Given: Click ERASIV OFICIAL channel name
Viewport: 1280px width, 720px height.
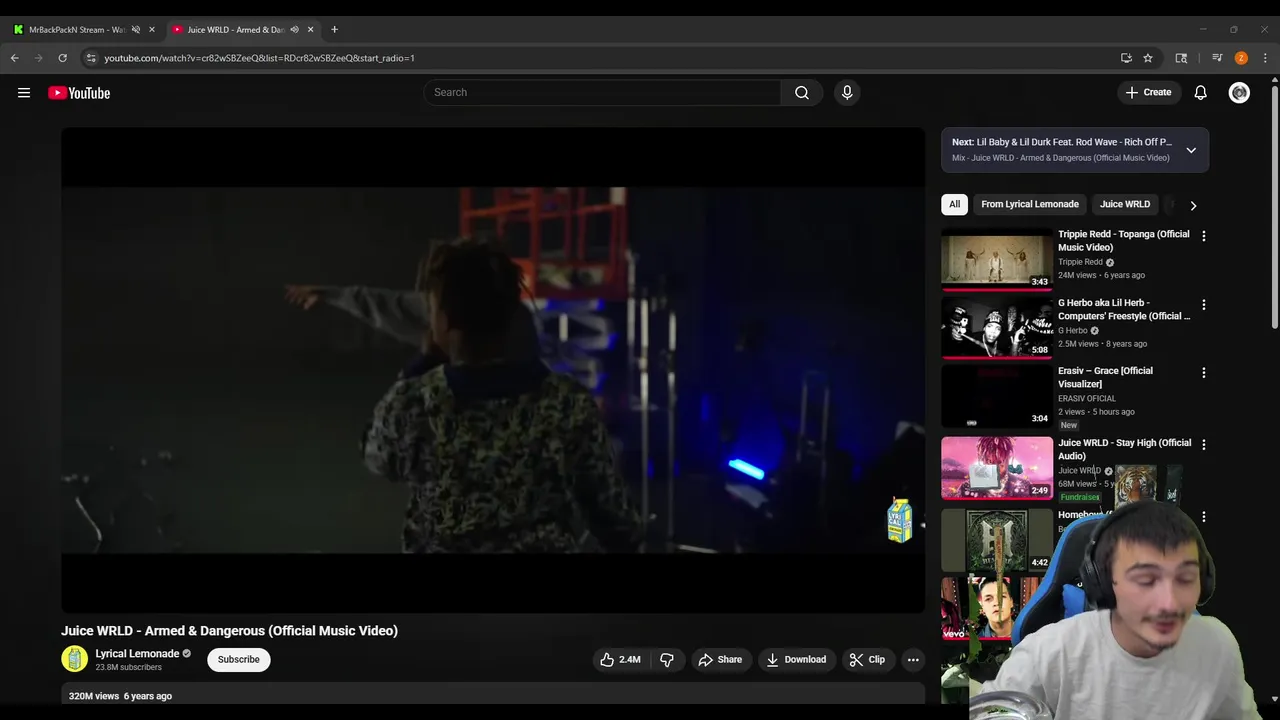Looking at the screenshot, I should click(x=1087, y=399).
